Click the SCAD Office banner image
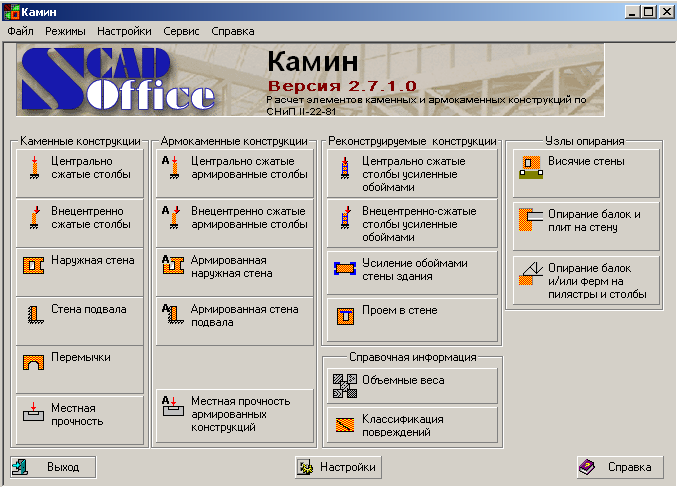 coord(310,79)
